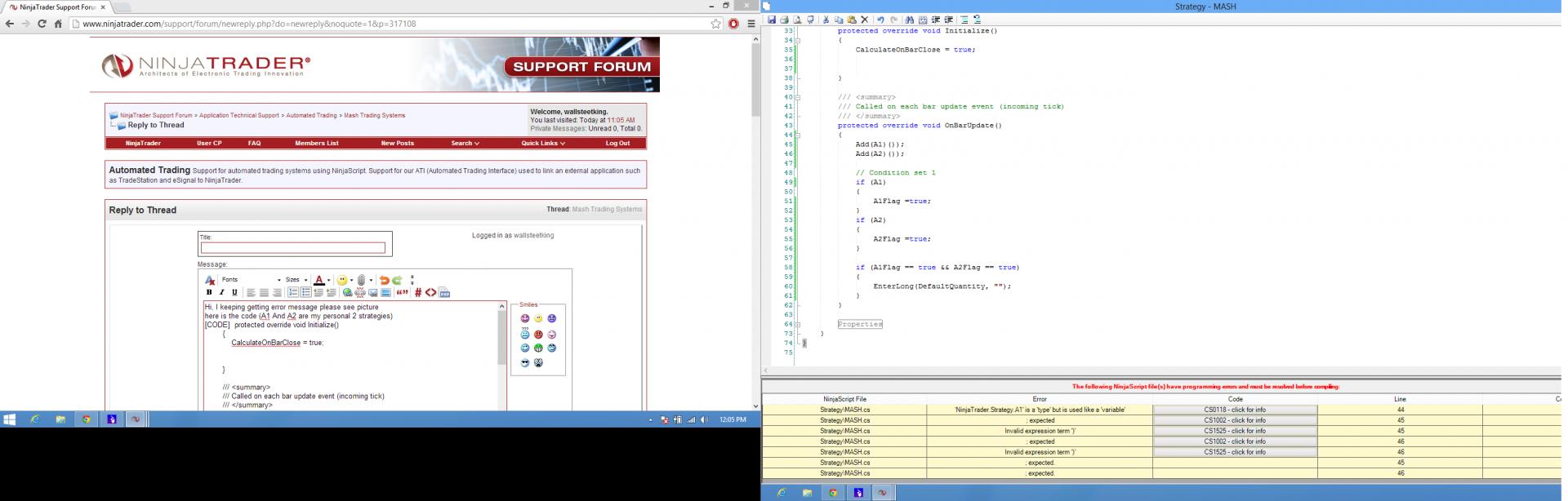Image resolution: width=1568 pixels, height=501 pixels.
Task: Paste clipboard into NinjaScript editor
Action: point(852,20)
